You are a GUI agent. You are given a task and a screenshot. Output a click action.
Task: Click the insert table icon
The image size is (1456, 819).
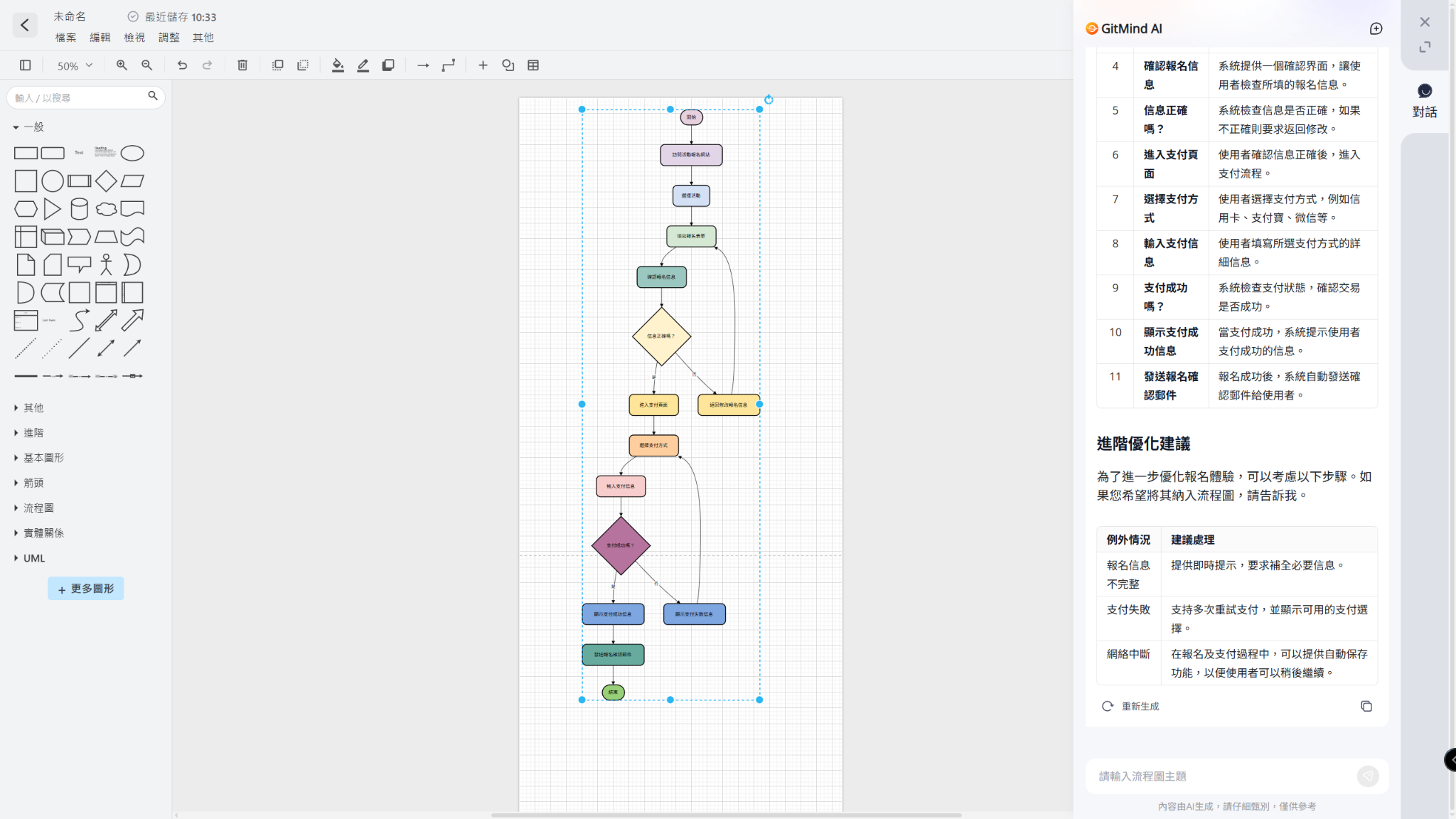coord(533,65)
